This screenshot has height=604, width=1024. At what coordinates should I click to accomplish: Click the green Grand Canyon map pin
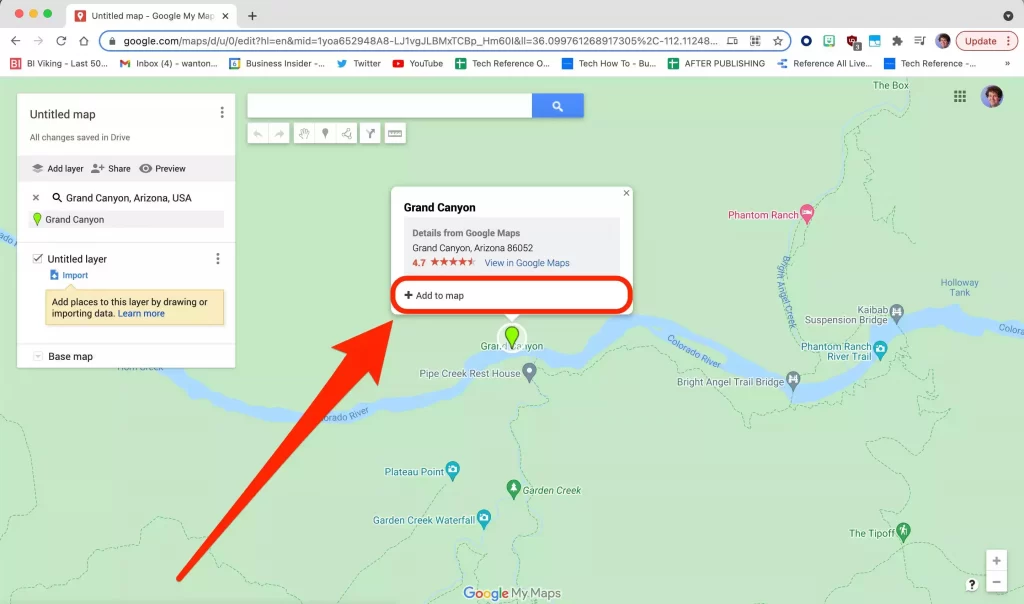(x=512, y=338)
